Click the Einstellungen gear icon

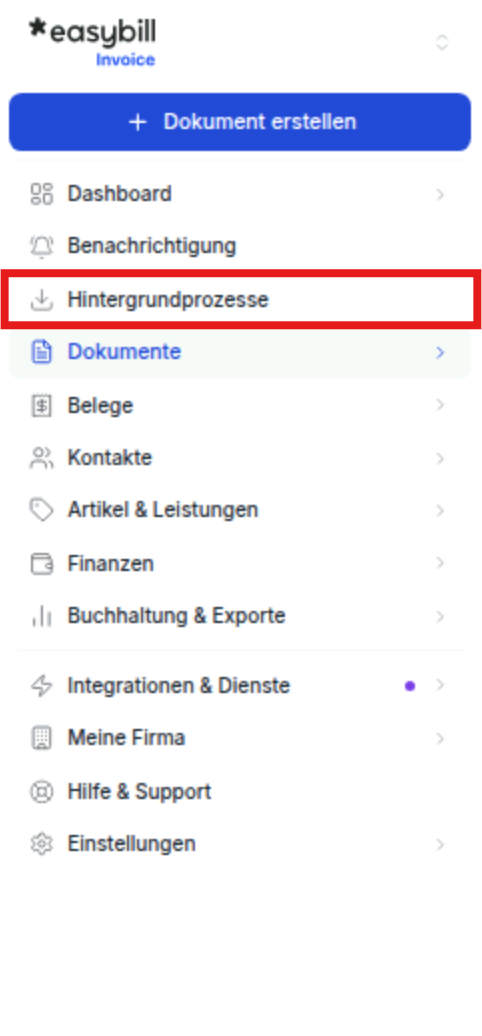pyautogui.click(x=42, y=844)
